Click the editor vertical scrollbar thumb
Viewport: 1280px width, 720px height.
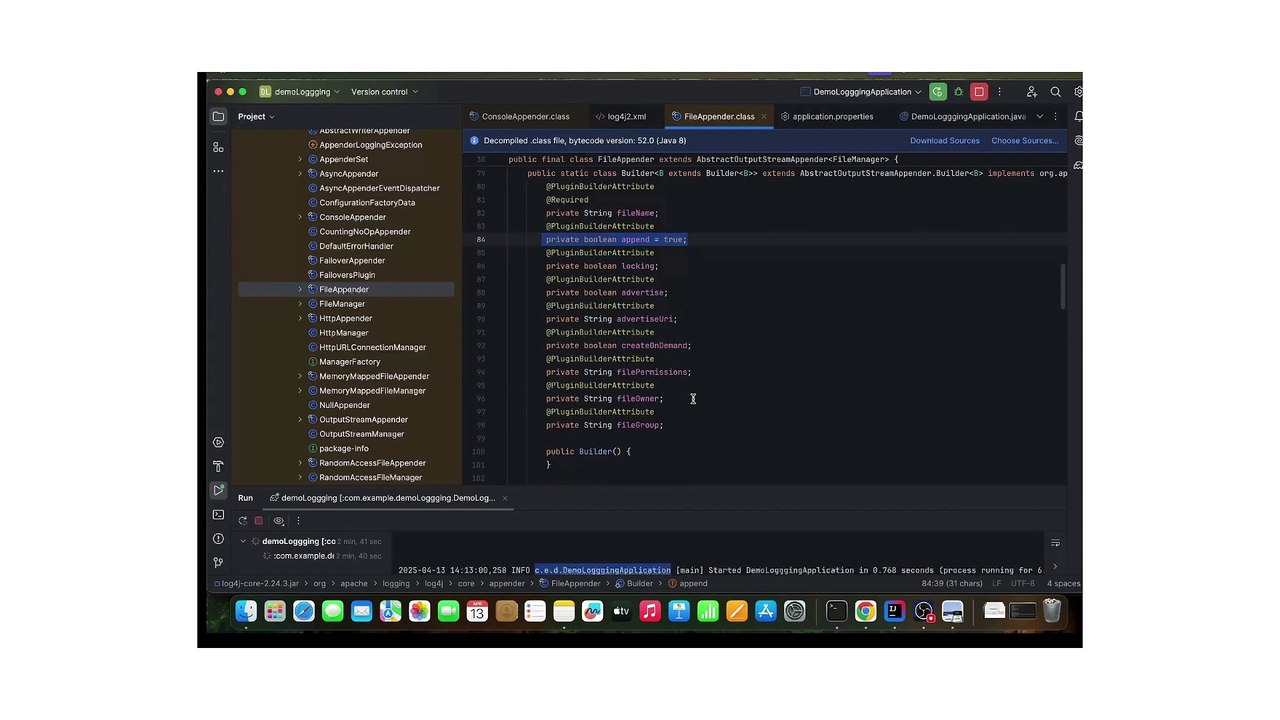(1063, 287)
